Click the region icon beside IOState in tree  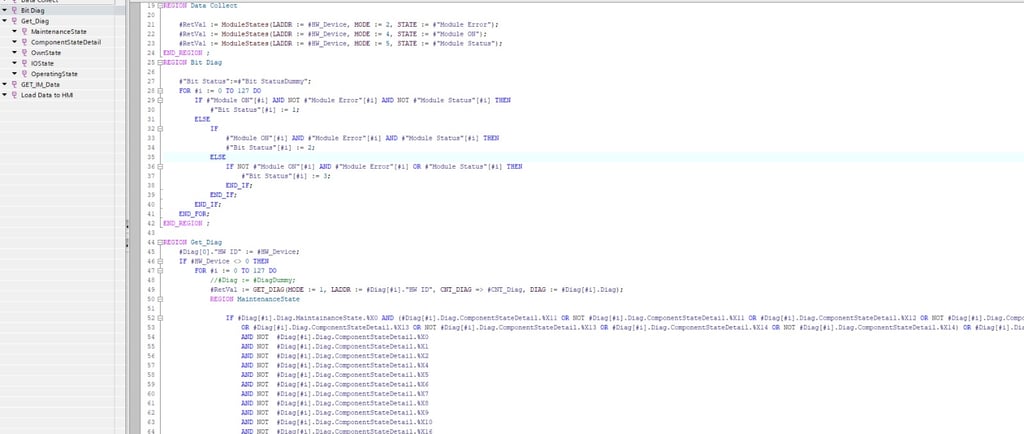24,63
